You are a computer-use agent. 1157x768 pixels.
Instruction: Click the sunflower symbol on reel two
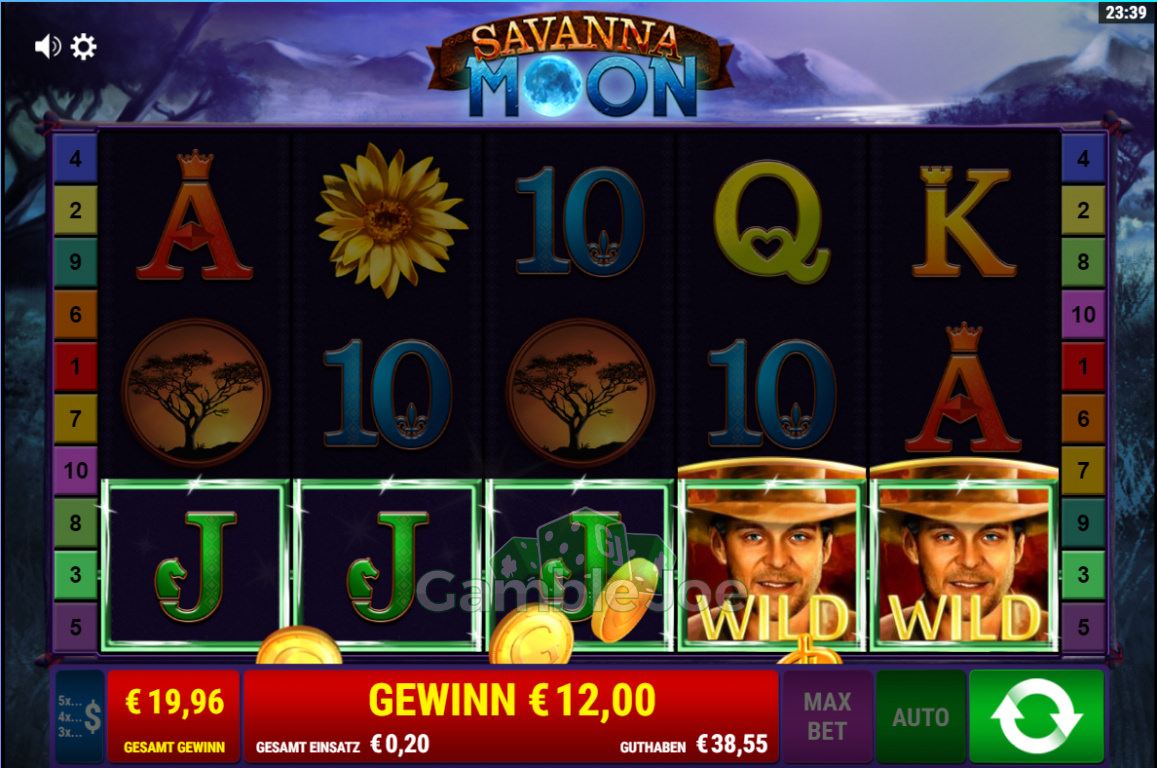pyautogui.click(x=390, y=219)
